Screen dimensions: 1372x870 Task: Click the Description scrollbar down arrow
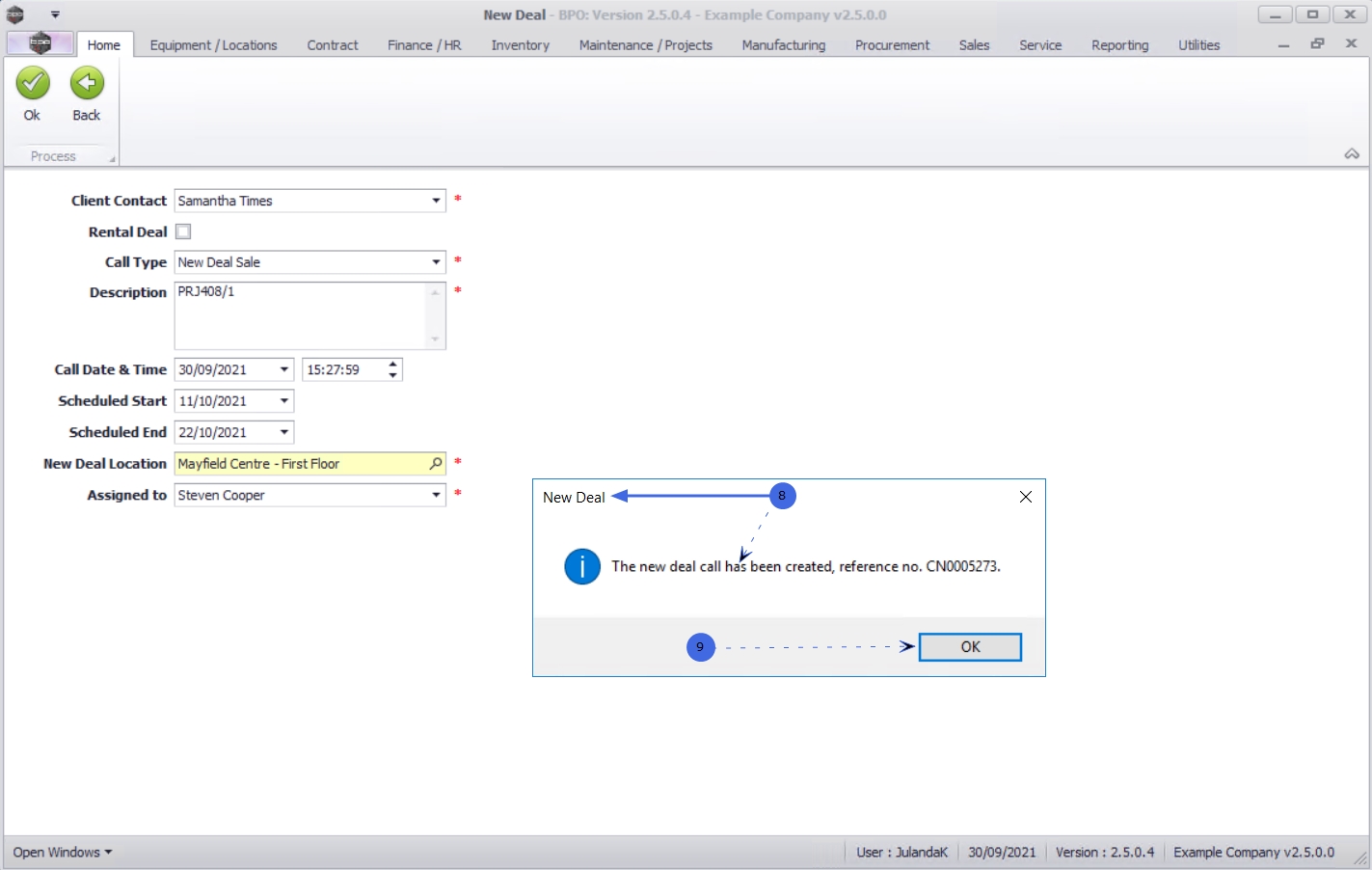point(435,340)
